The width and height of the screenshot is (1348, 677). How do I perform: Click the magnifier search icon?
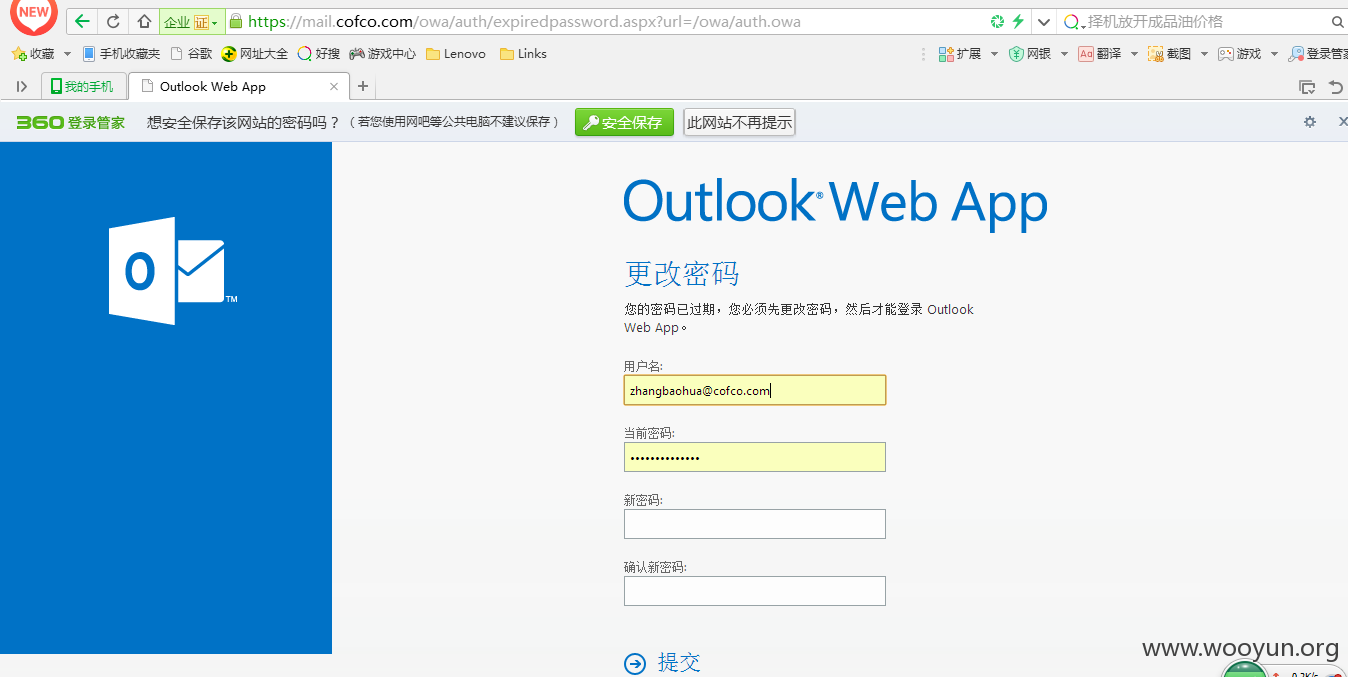pyautogui.click(x=1337, y=22)
